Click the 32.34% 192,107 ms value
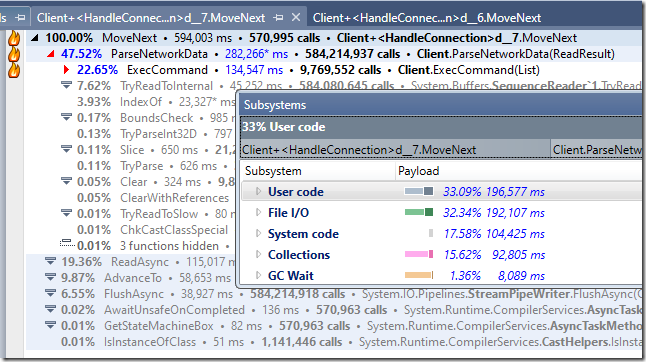This screenshot has width=646, height=362. [494, 213]
